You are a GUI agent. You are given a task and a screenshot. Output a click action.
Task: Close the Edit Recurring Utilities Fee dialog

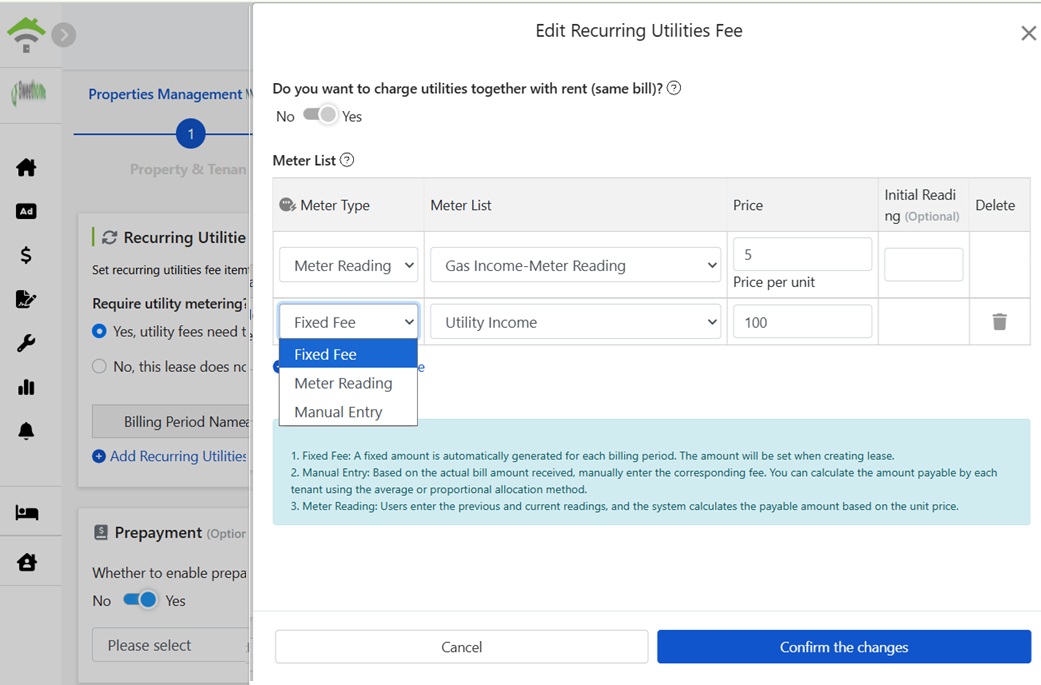[1028, 33]
